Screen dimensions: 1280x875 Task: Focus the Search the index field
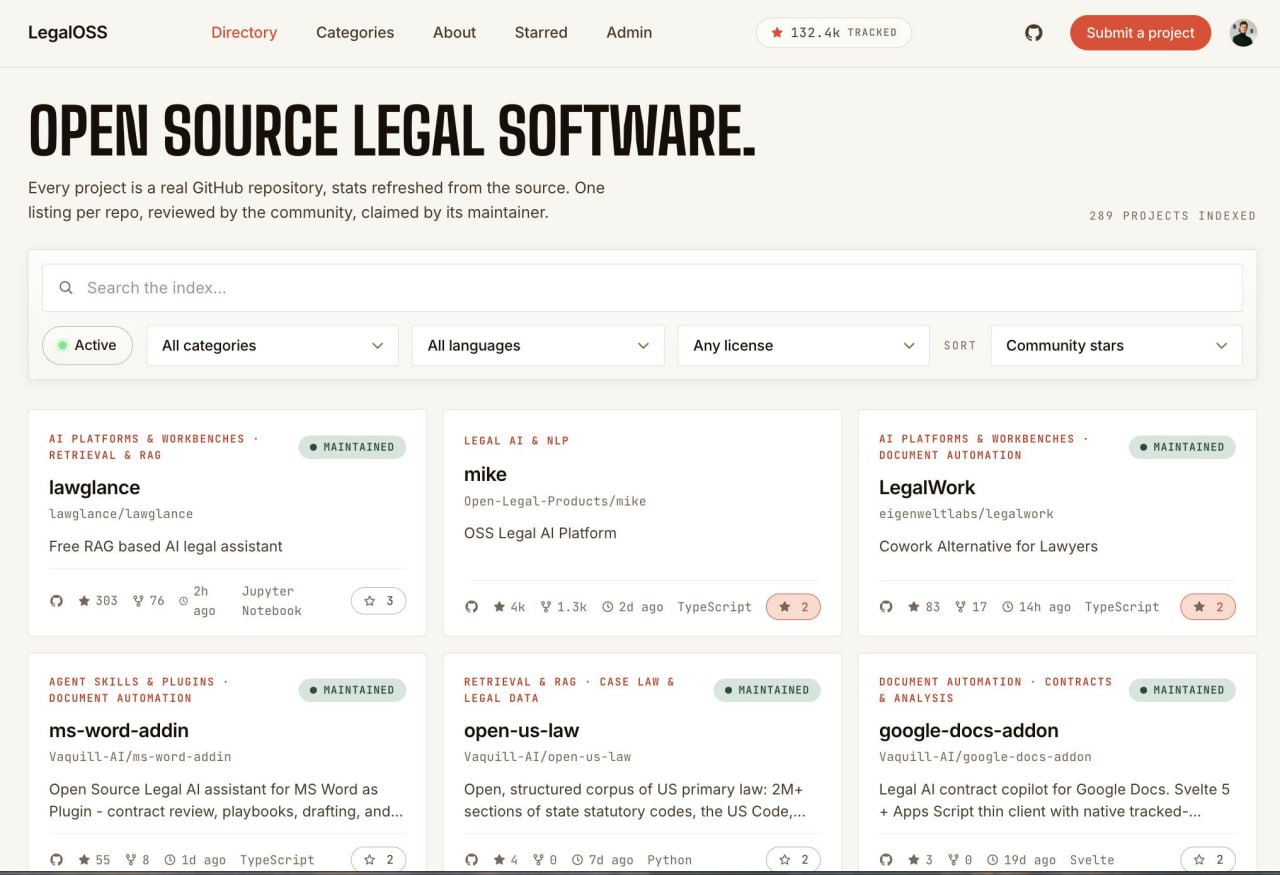(x=642, y=288)
